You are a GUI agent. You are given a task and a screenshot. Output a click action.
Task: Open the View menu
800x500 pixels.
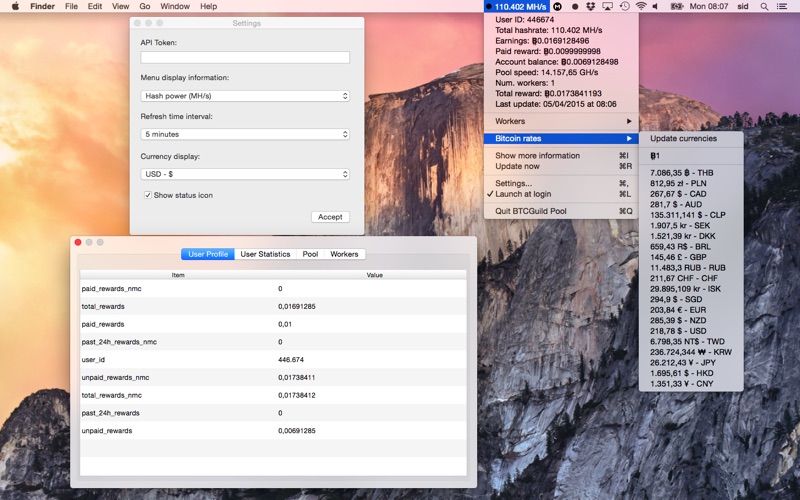120,6
